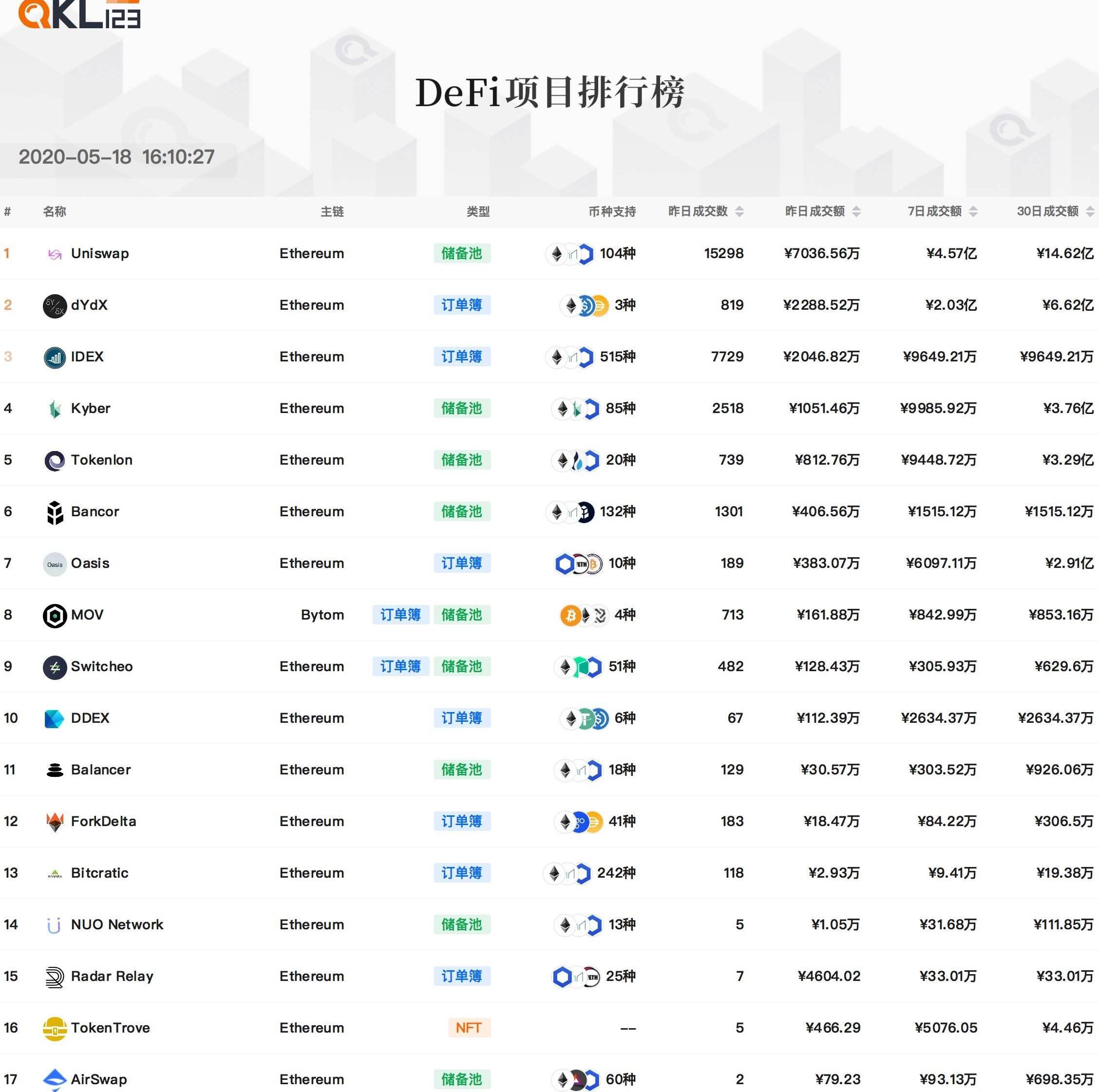Click the Uniswap project icon
Screen dimensions: 1099x1092
55,254
